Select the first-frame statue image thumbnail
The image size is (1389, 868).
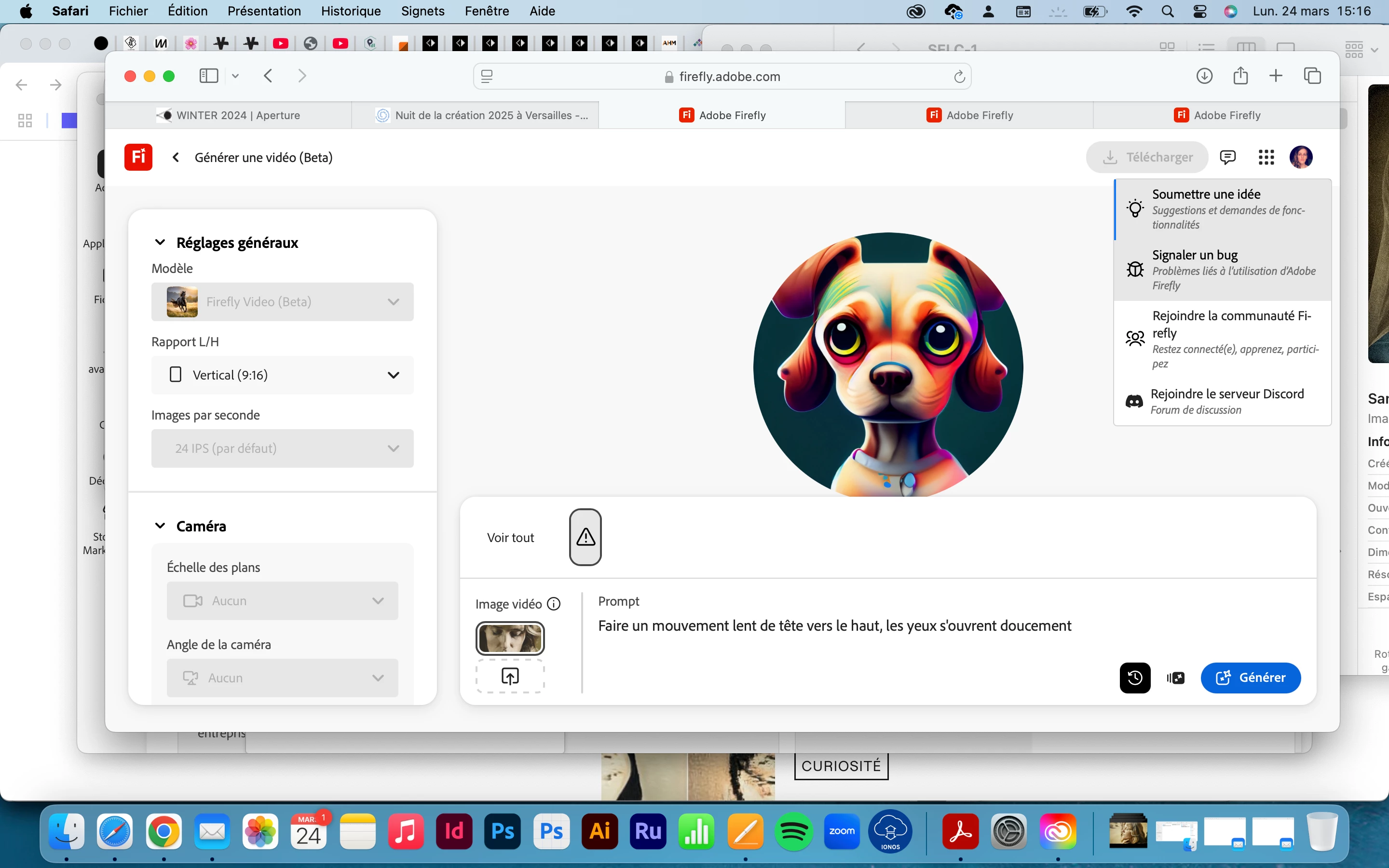[x=510, y=638]
